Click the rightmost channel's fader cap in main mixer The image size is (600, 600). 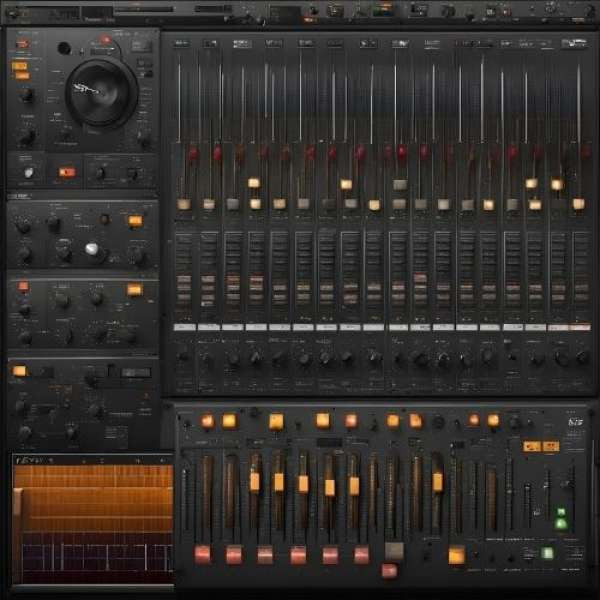click(x=578, y=204)
